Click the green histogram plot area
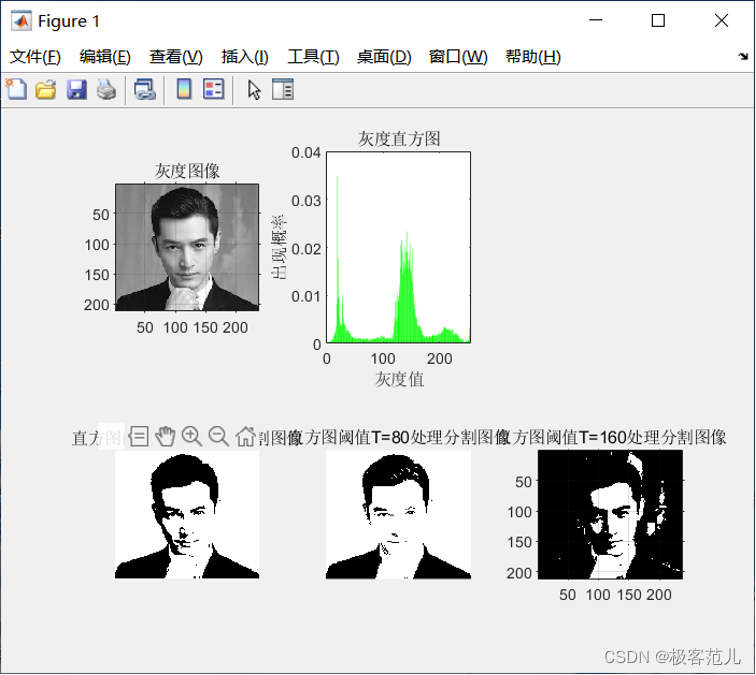The height and width of the screenshot is (675, 756). tap(398, 247)
